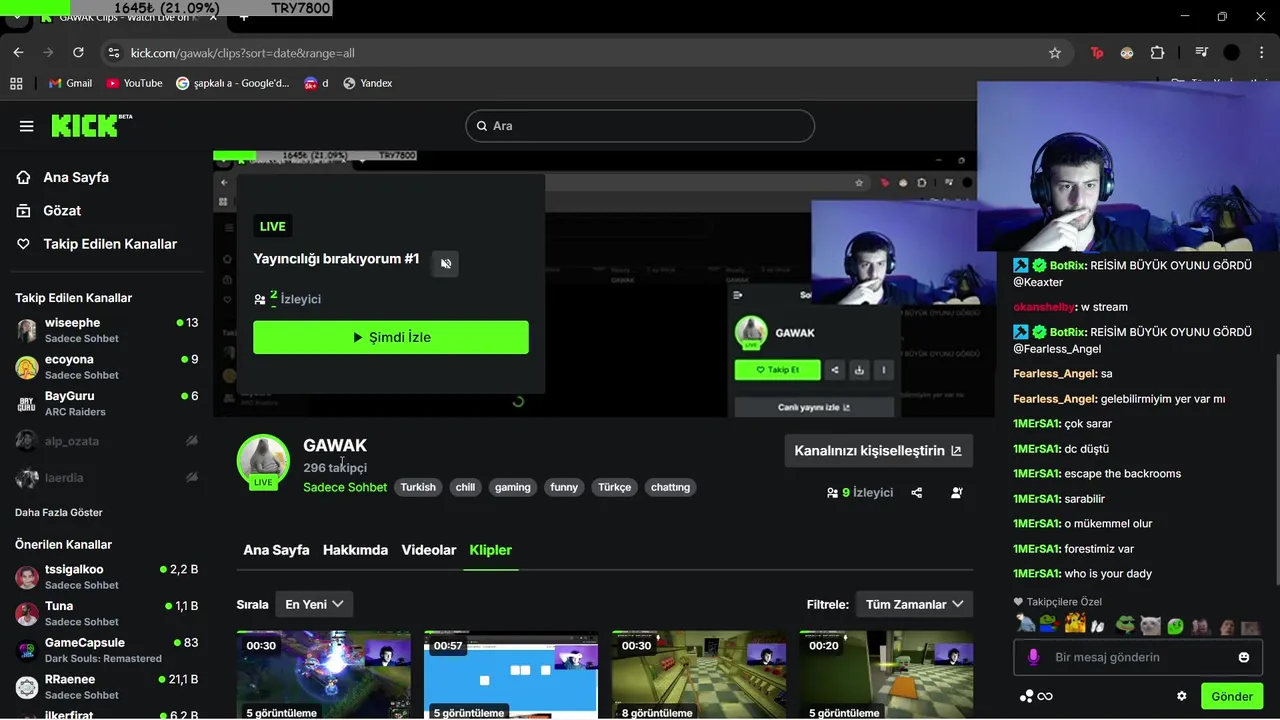
Task: Open offline laerdia channel
Action: (106, 478)
